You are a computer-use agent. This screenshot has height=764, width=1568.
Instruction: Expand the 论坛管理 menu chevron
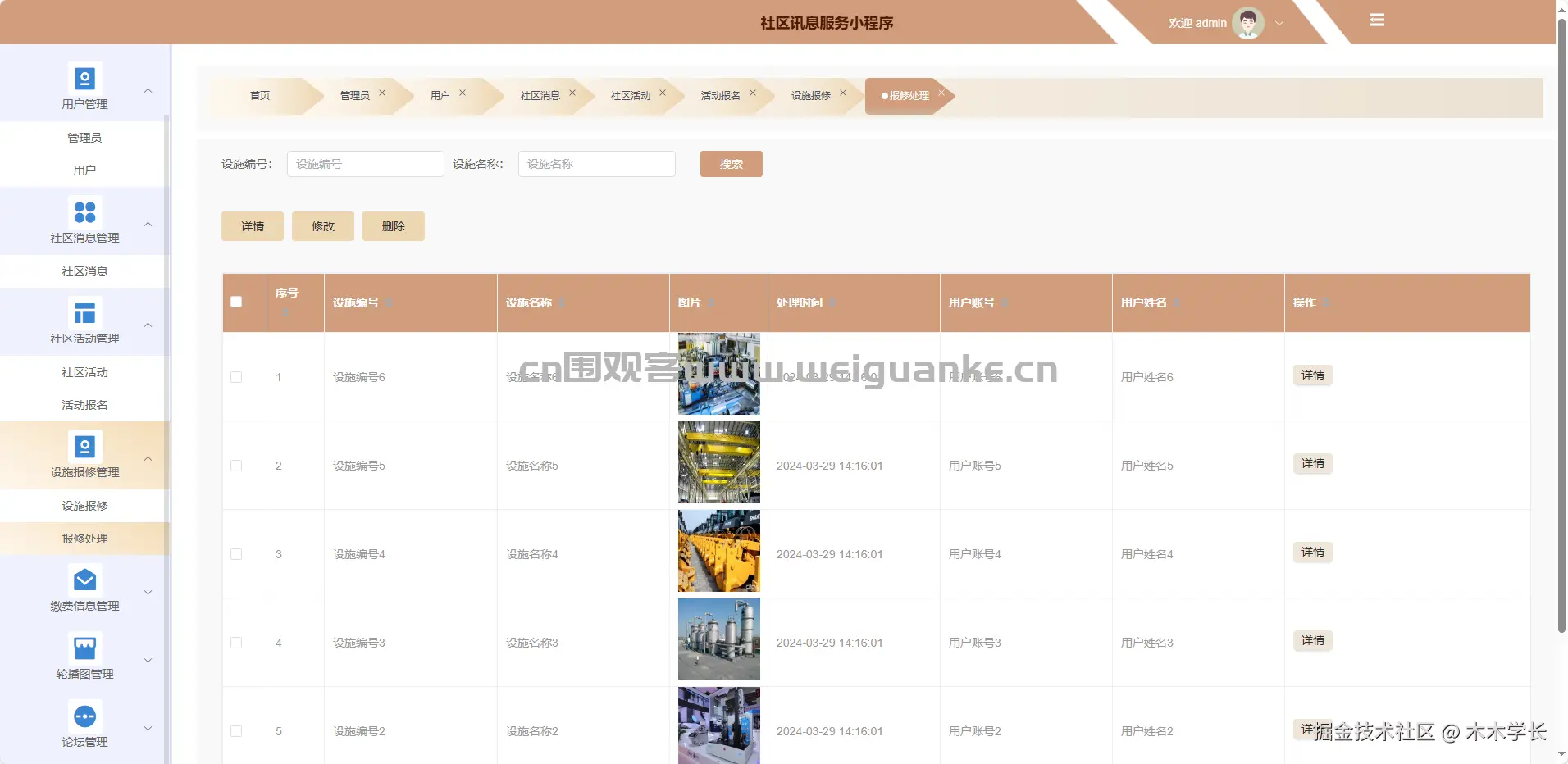tap(148, 728)
